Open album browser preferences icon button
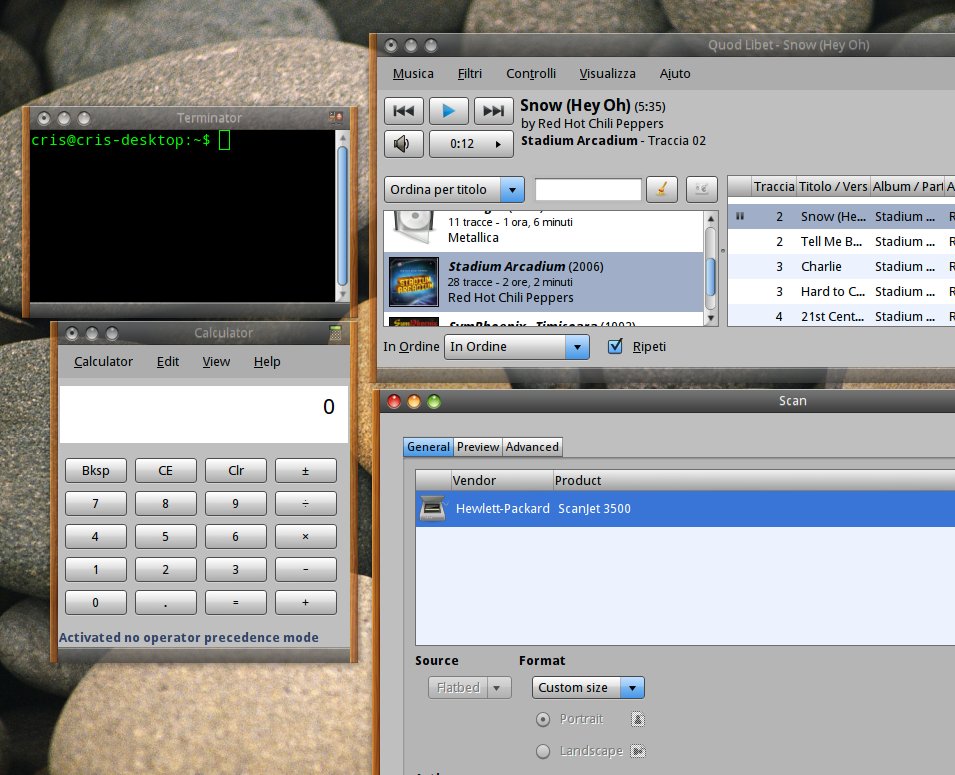This screenshot has height=775, width=955. click(702, 189)
